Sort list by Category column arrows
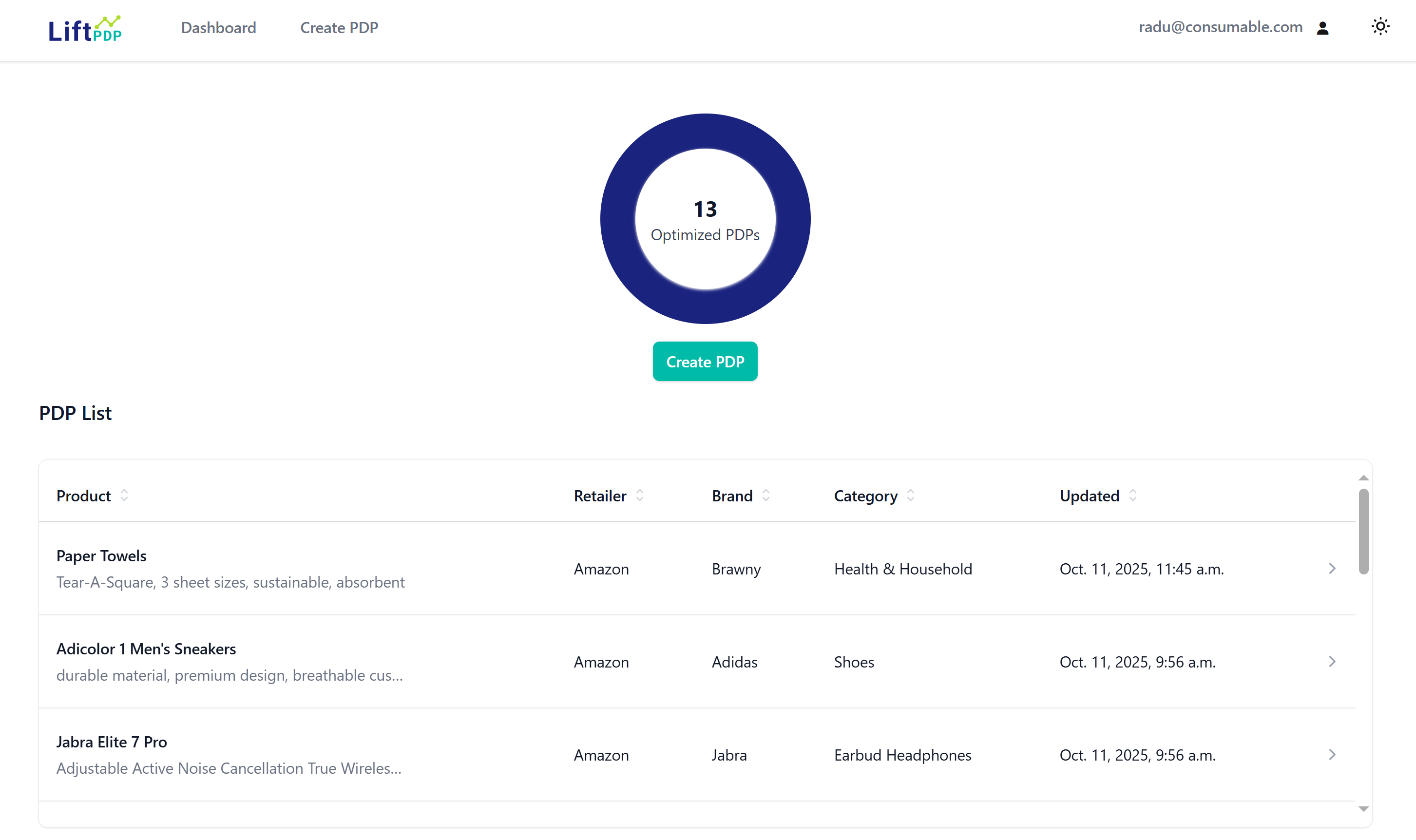The image size is (1416, 840). [x=910, y=496]
